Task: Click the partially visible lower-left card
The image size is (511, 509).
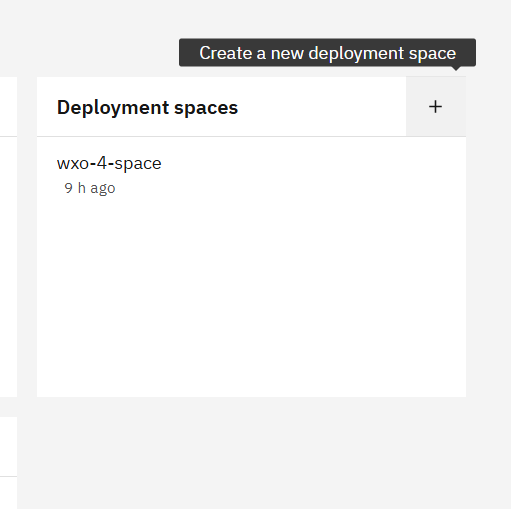Action: pyautogui.click(x=8, y=463)
